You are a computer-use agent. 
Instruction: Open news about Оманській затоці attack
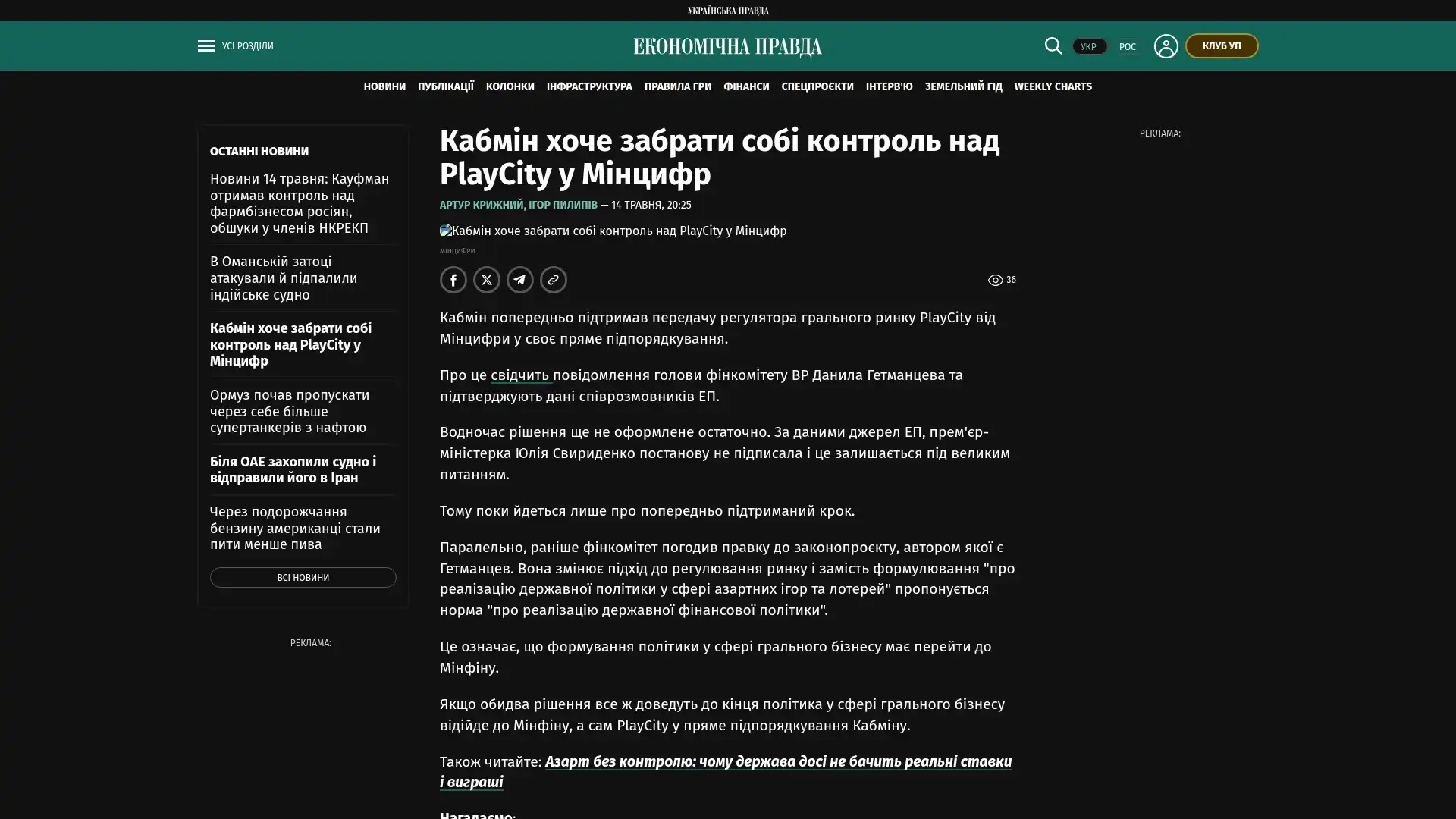284,278
